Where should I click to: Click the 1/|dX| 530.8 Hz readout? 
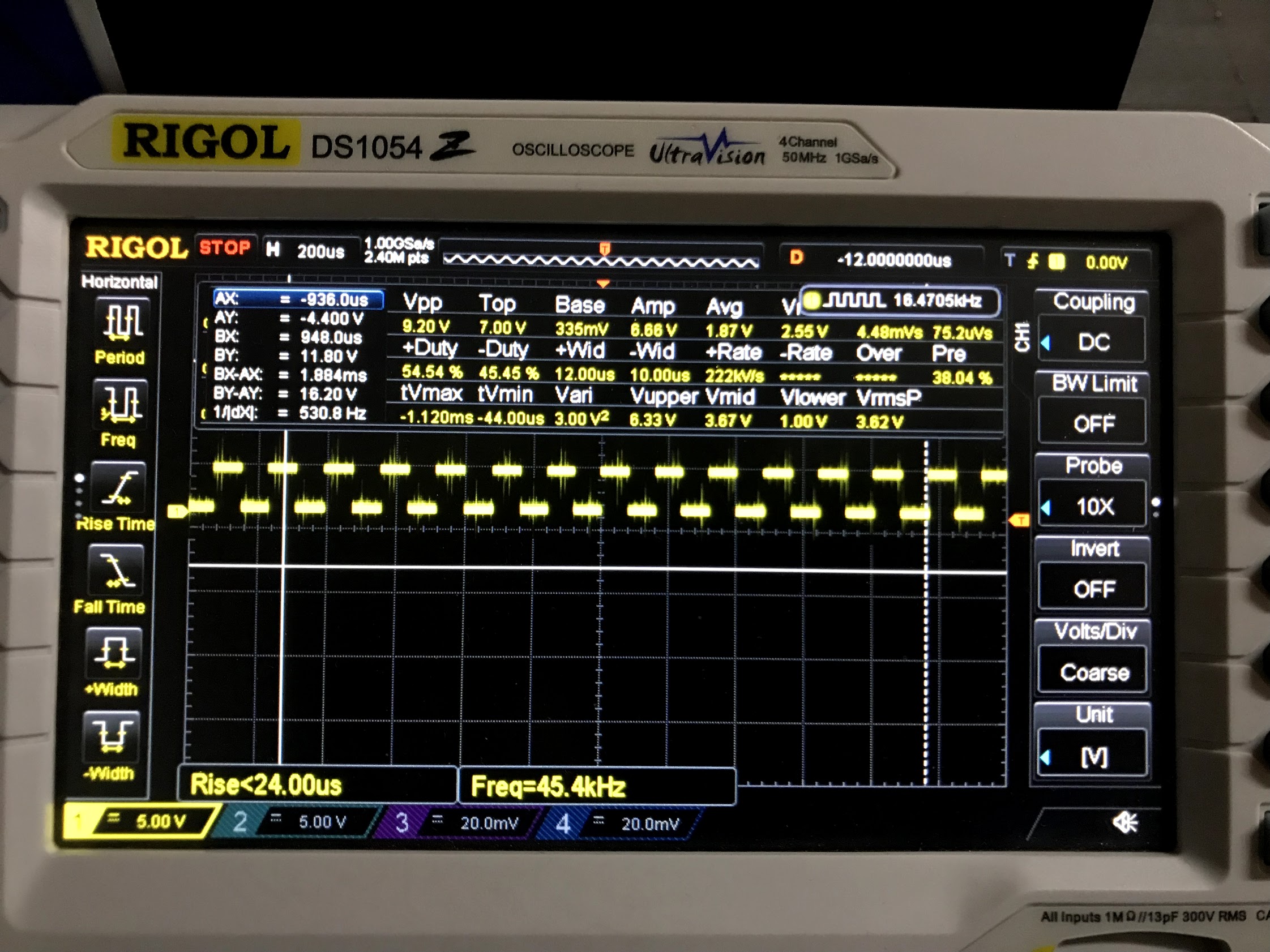(x=290, y=413)
